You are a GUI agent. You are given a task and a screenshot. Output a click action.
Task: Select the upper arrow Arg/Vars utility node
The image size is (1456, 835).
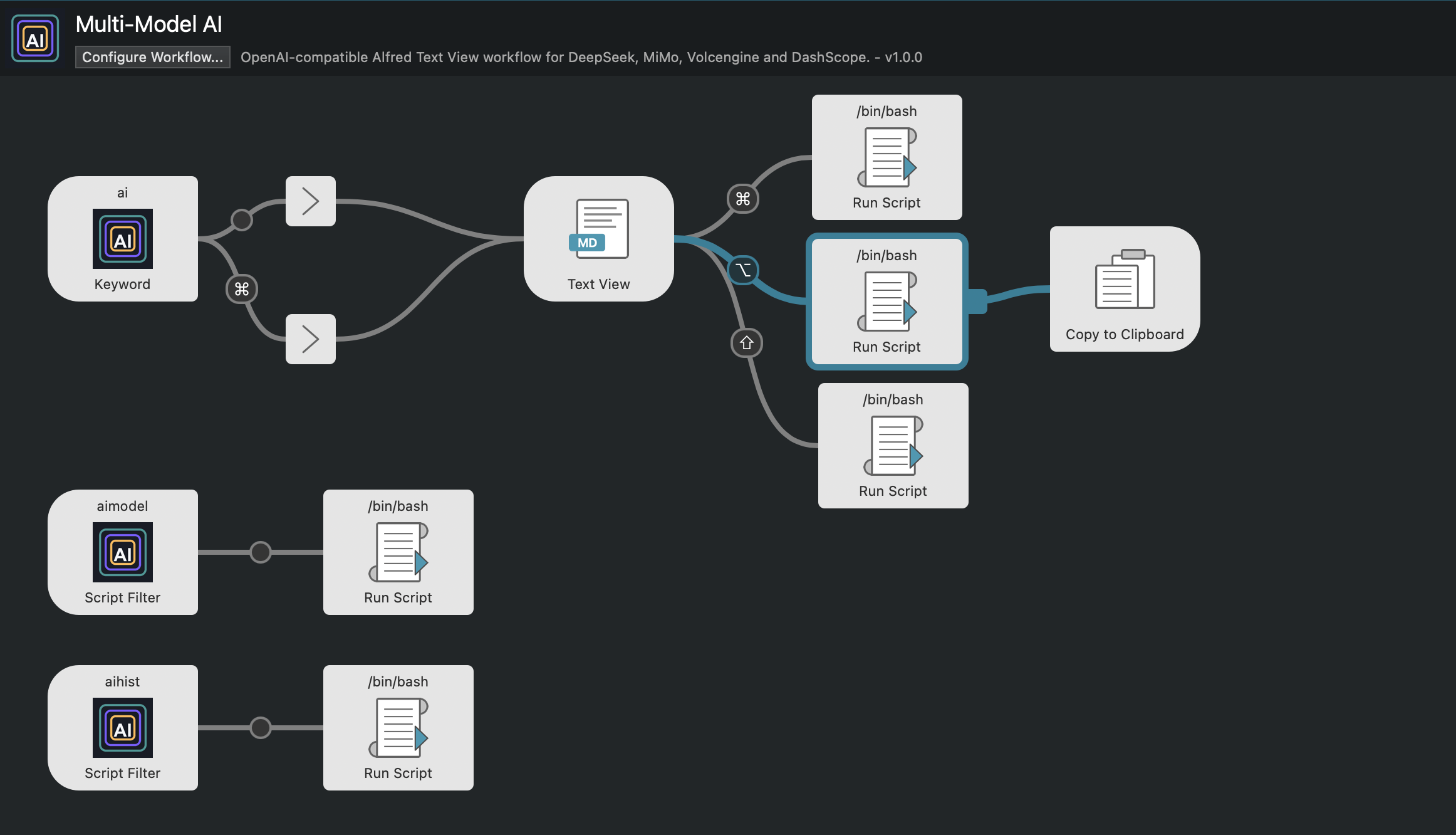[311, 201]
